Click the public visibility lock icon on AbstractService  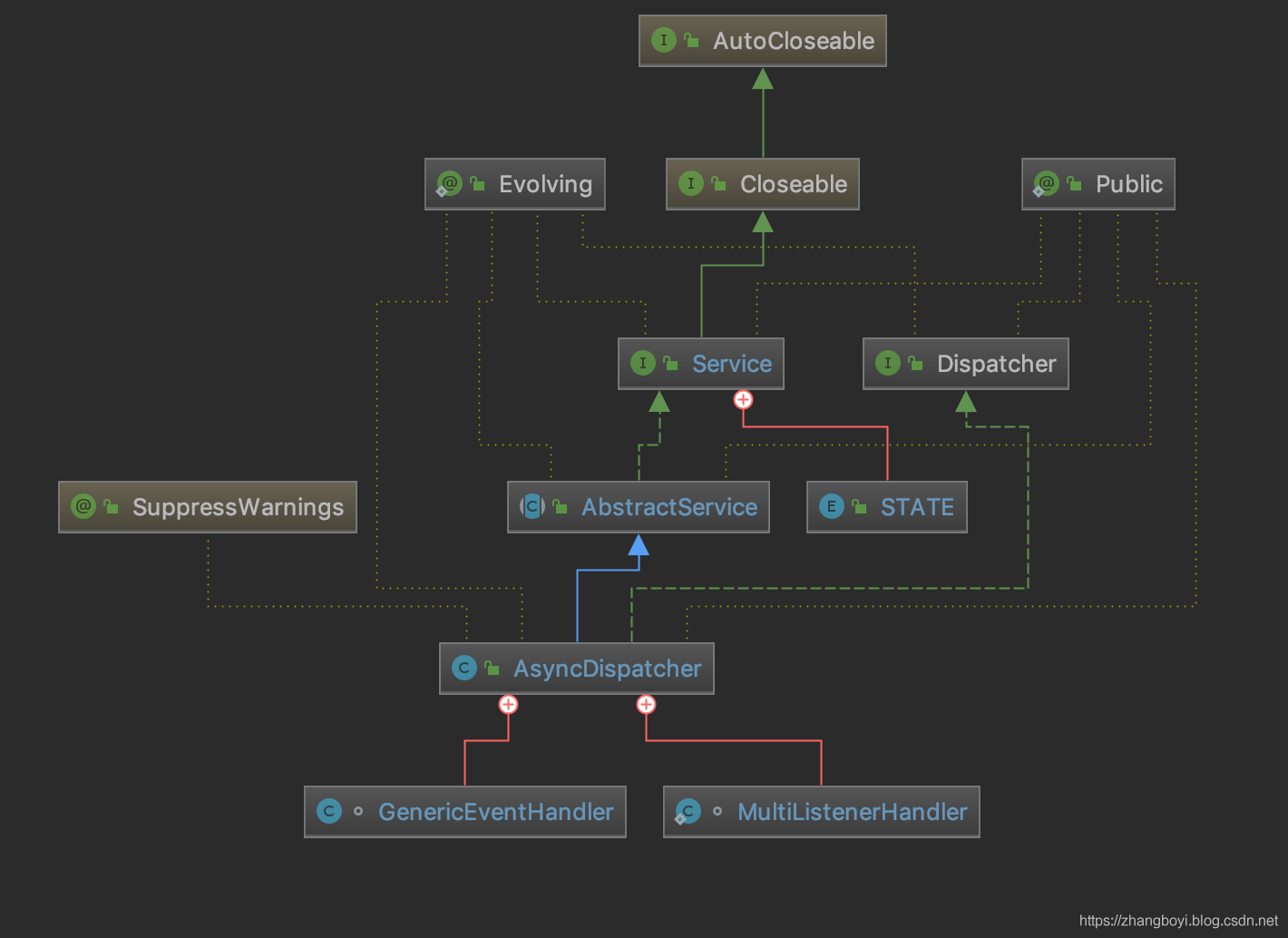pyautogui.click(x=560, y=506)
